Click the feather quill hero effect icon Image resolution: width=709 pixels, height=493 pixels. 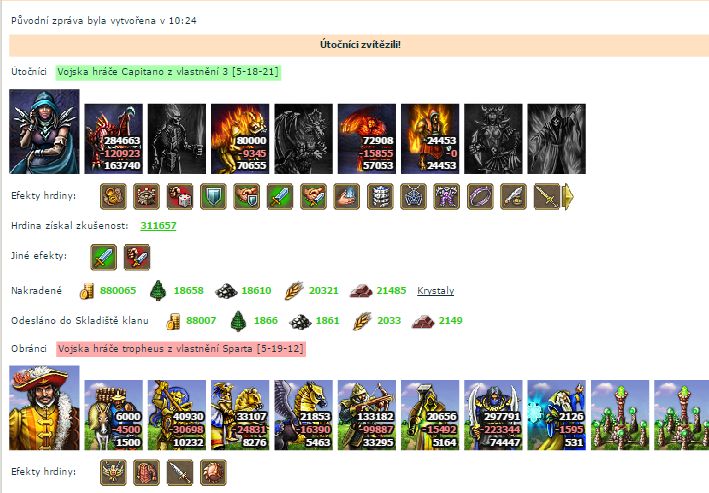click(x=514, y=196)
